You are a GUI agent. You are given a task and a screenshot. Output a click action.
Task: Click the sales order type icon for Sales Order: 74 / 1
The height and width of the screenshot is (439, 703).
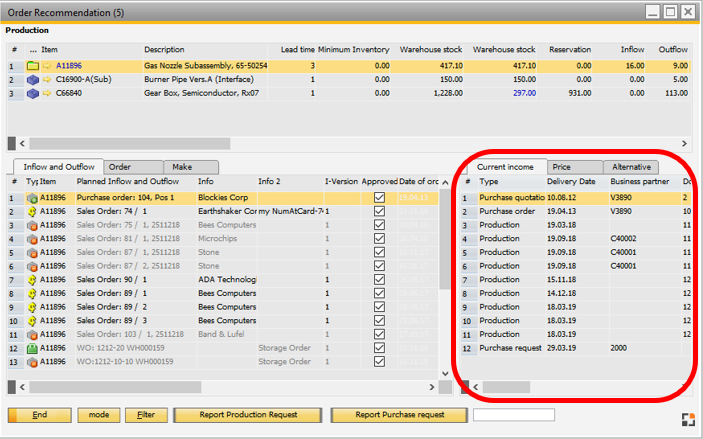(x=32, y=212)
